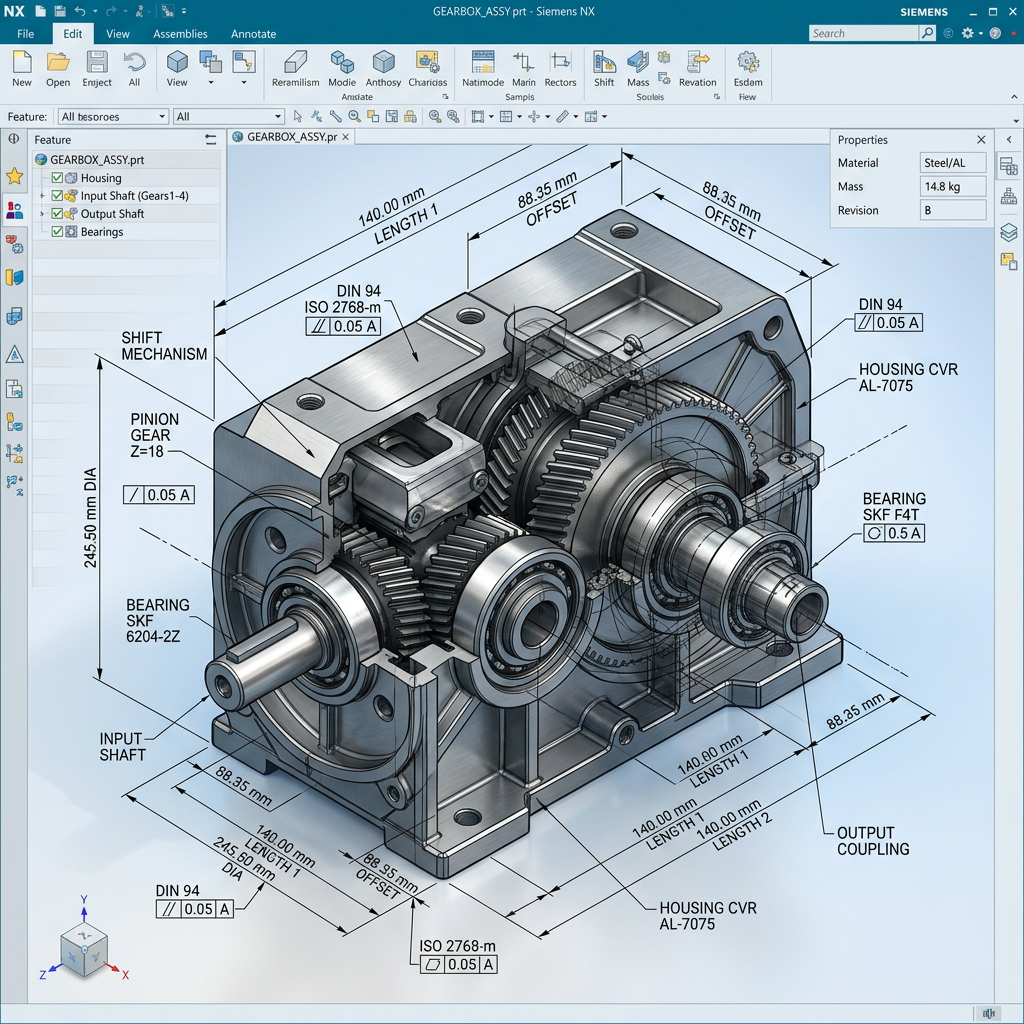Viewport: 1024px width, 1024px height.
Task: Click the Material field showing Steel/AL
Action: click(952, 163)
